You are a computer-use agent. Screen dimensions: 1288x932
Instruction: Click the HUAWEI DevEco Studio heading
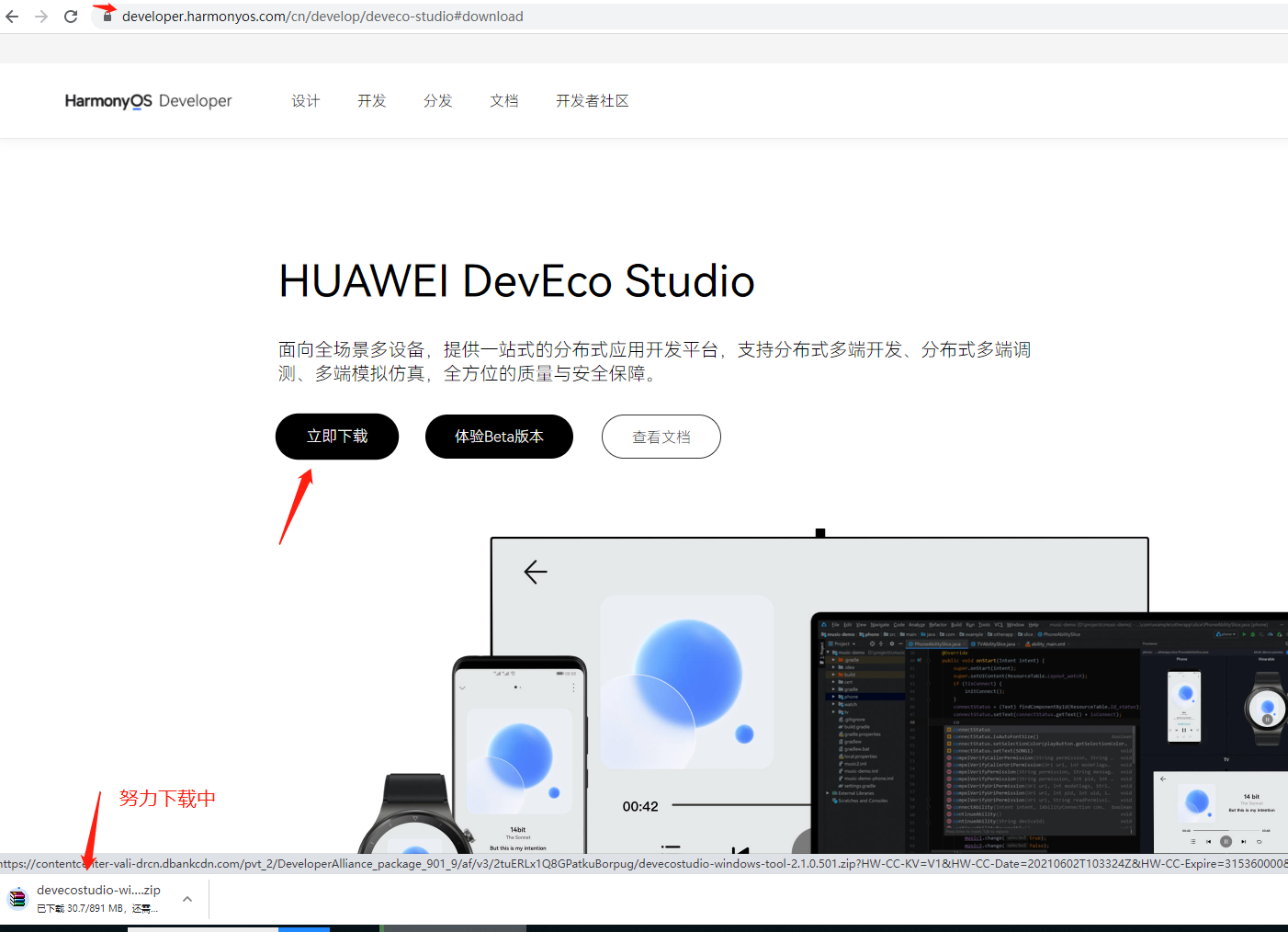[516, 281]
